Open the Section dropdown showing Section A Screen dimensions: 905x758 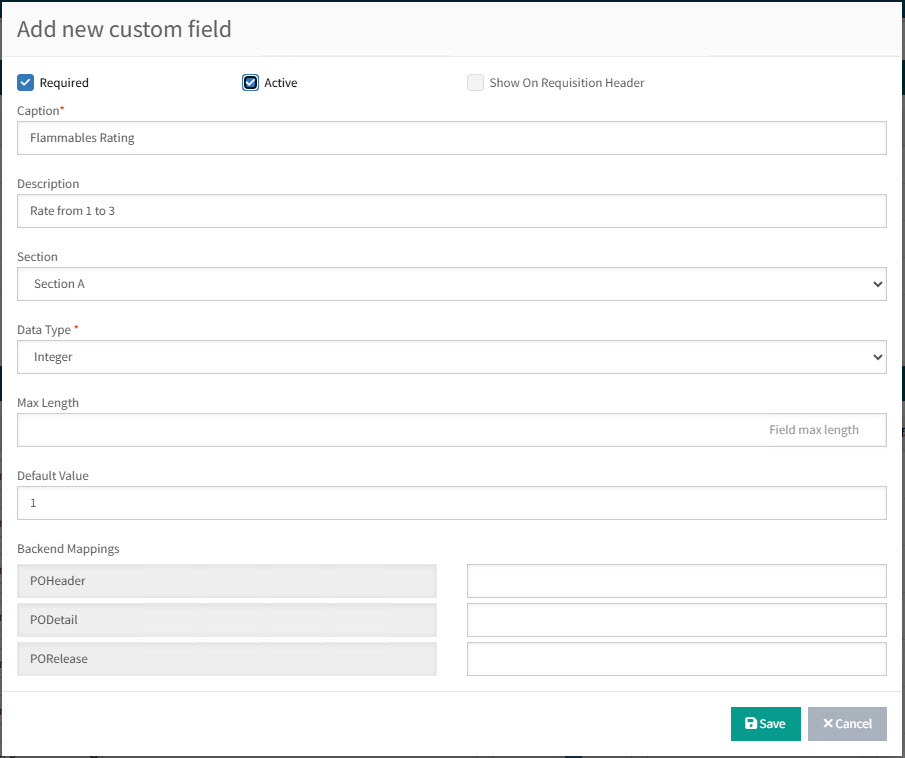(x=452, y=283)
